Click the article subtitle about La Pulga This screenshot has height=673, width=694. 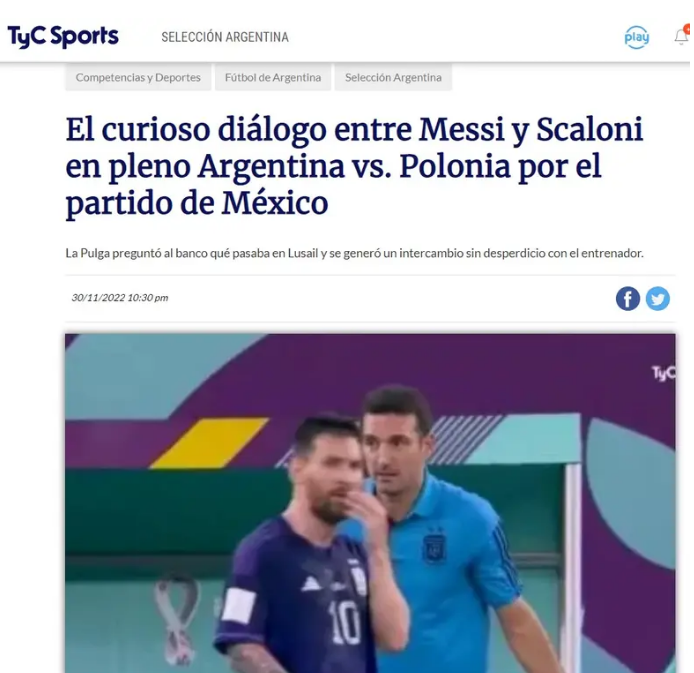click(354, 254)
